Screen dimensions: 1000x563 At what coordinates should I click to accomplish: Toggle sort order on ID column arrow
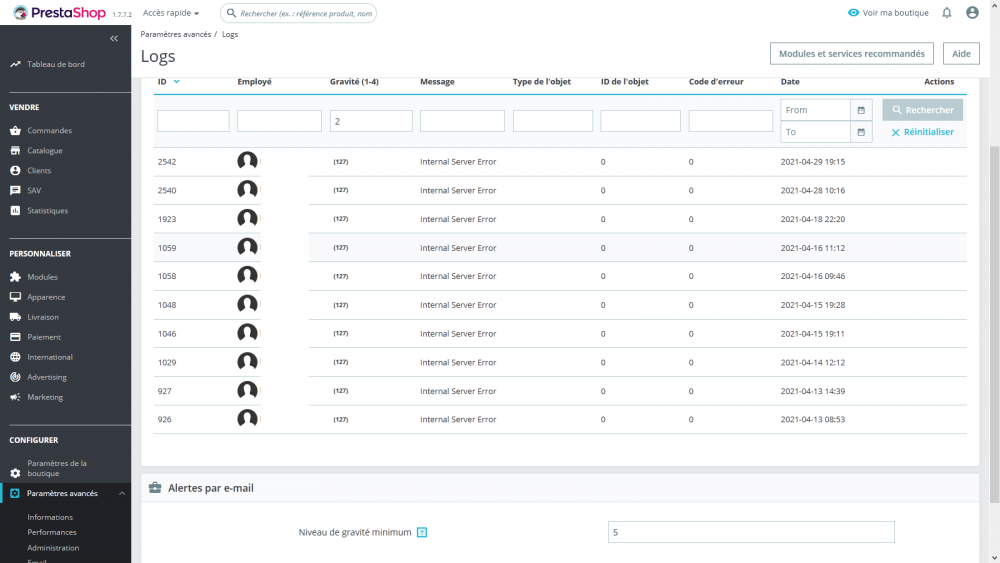[177, 82]
